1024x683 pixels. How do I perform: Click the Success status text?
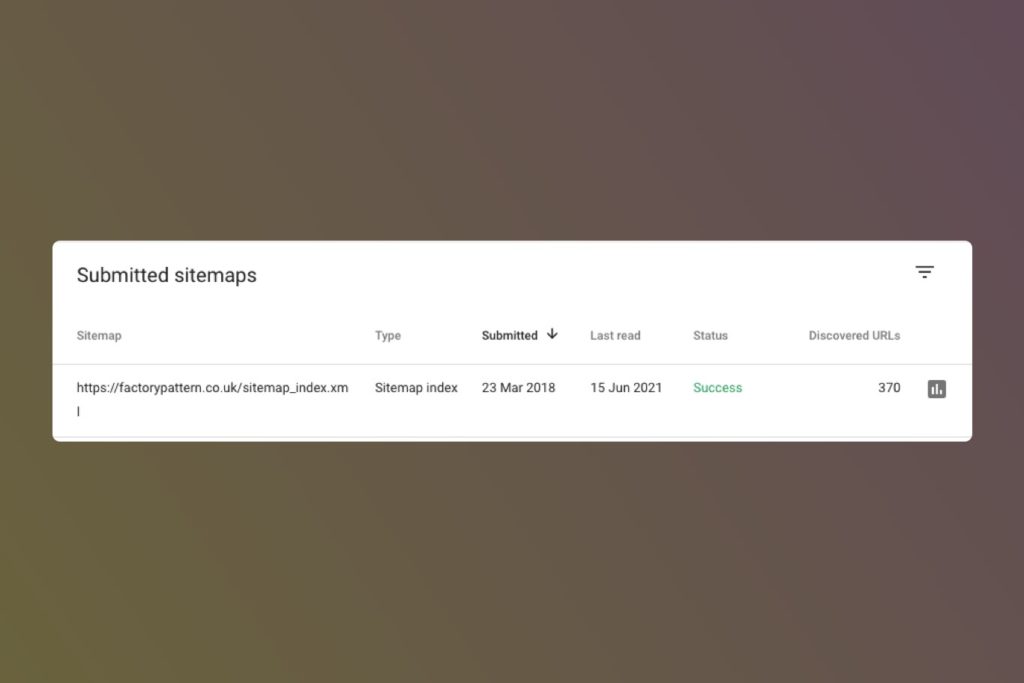tap(717, 388)
